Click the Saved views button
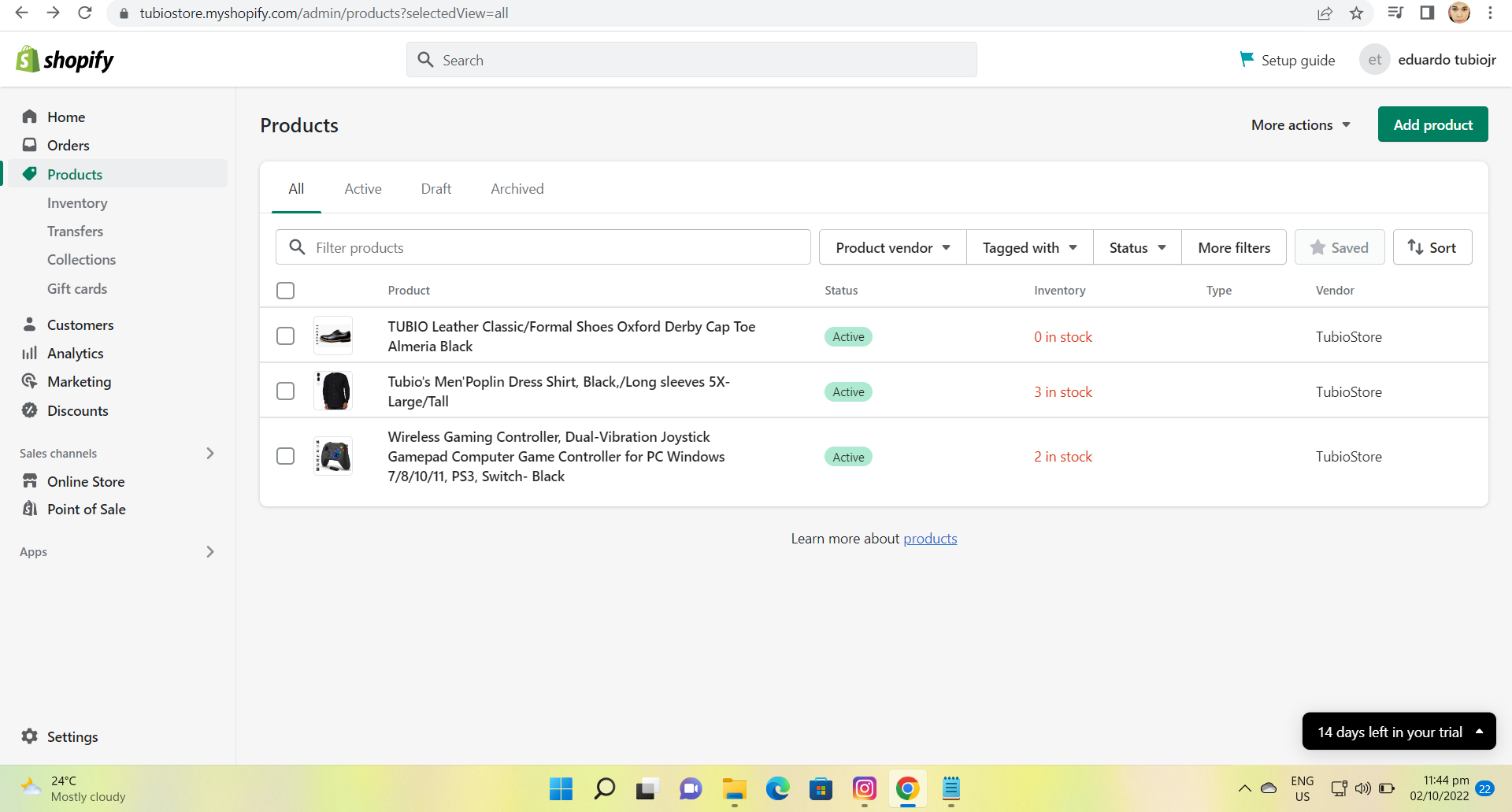 (1340, 247)
